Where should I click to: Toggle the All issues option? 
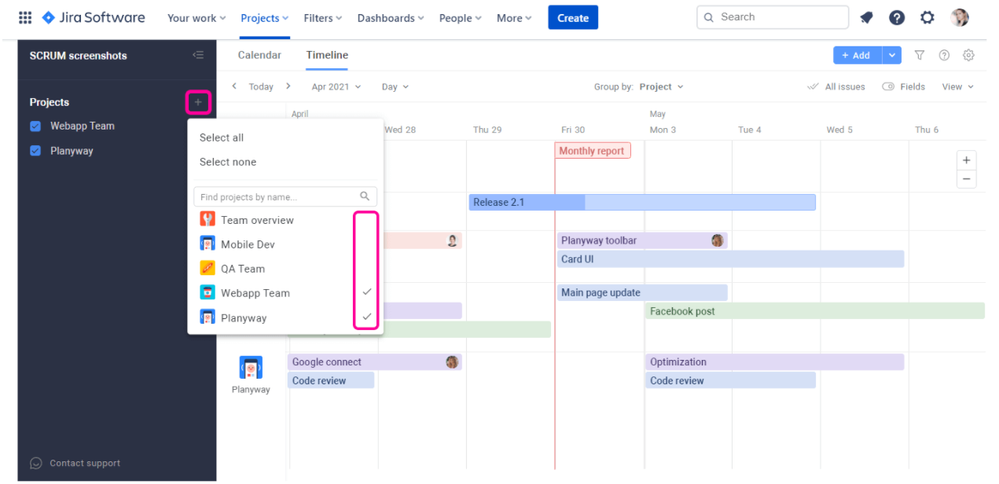836,87
